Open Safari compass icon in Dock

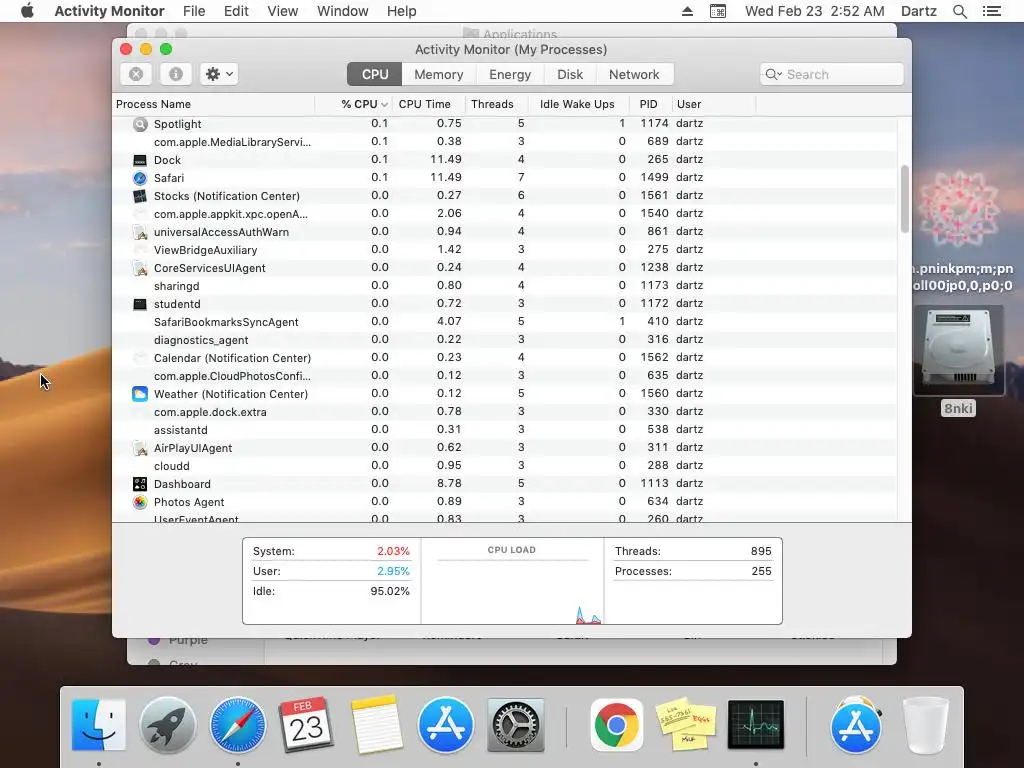238,725
